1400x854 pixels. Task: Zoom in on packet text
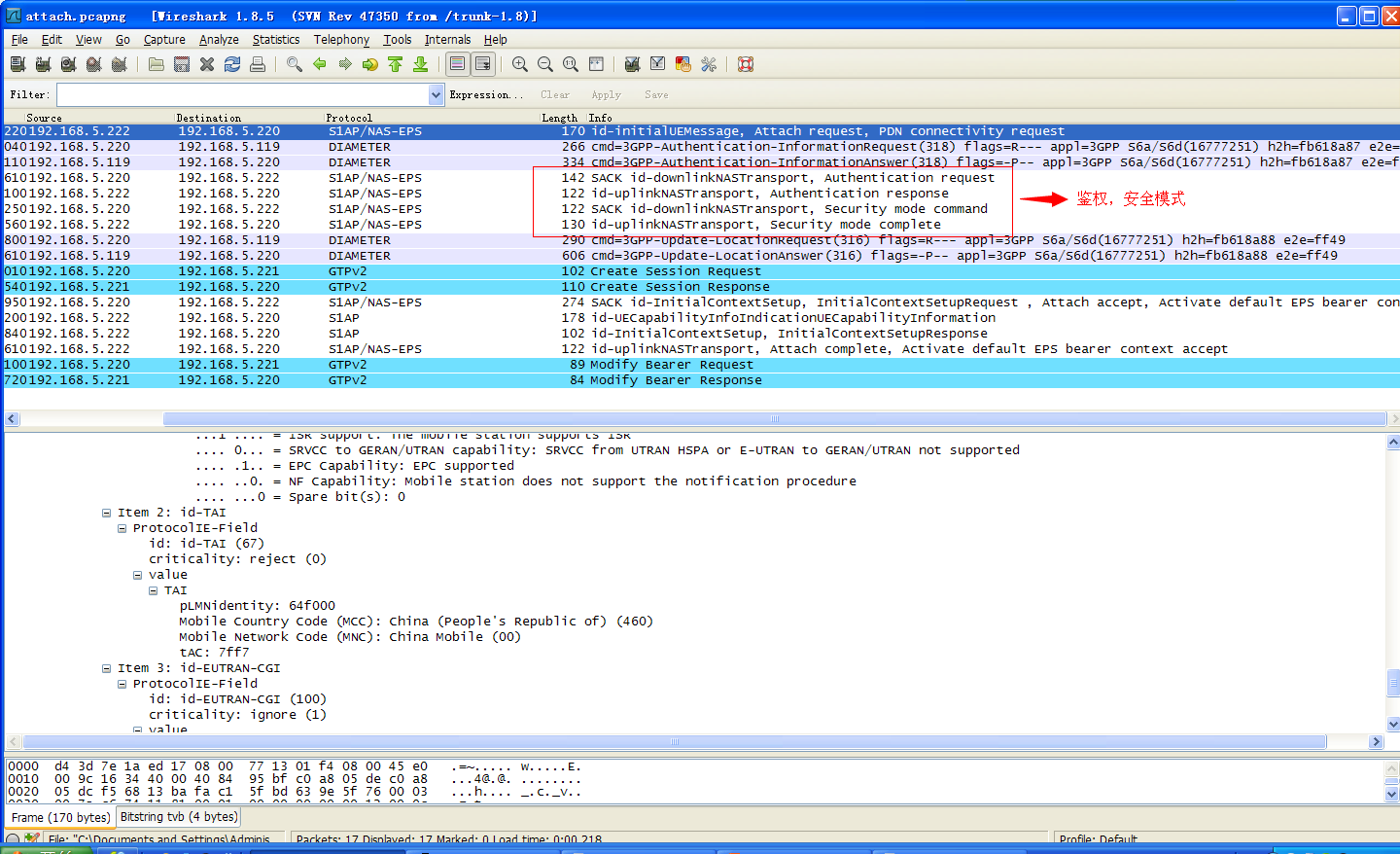[520, 64]
